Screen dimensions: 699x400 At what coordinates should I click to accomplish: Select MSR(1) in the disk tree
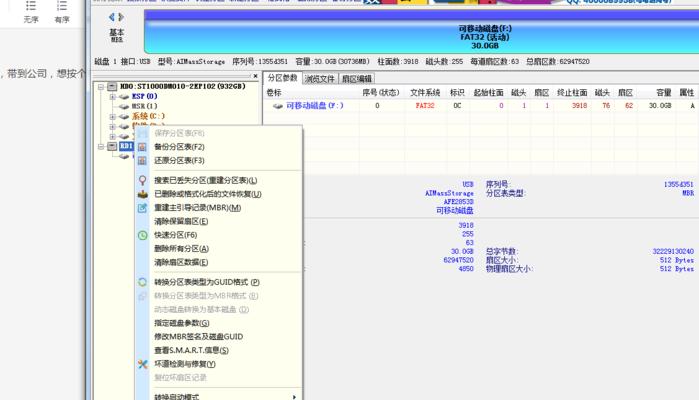point(144,107)
